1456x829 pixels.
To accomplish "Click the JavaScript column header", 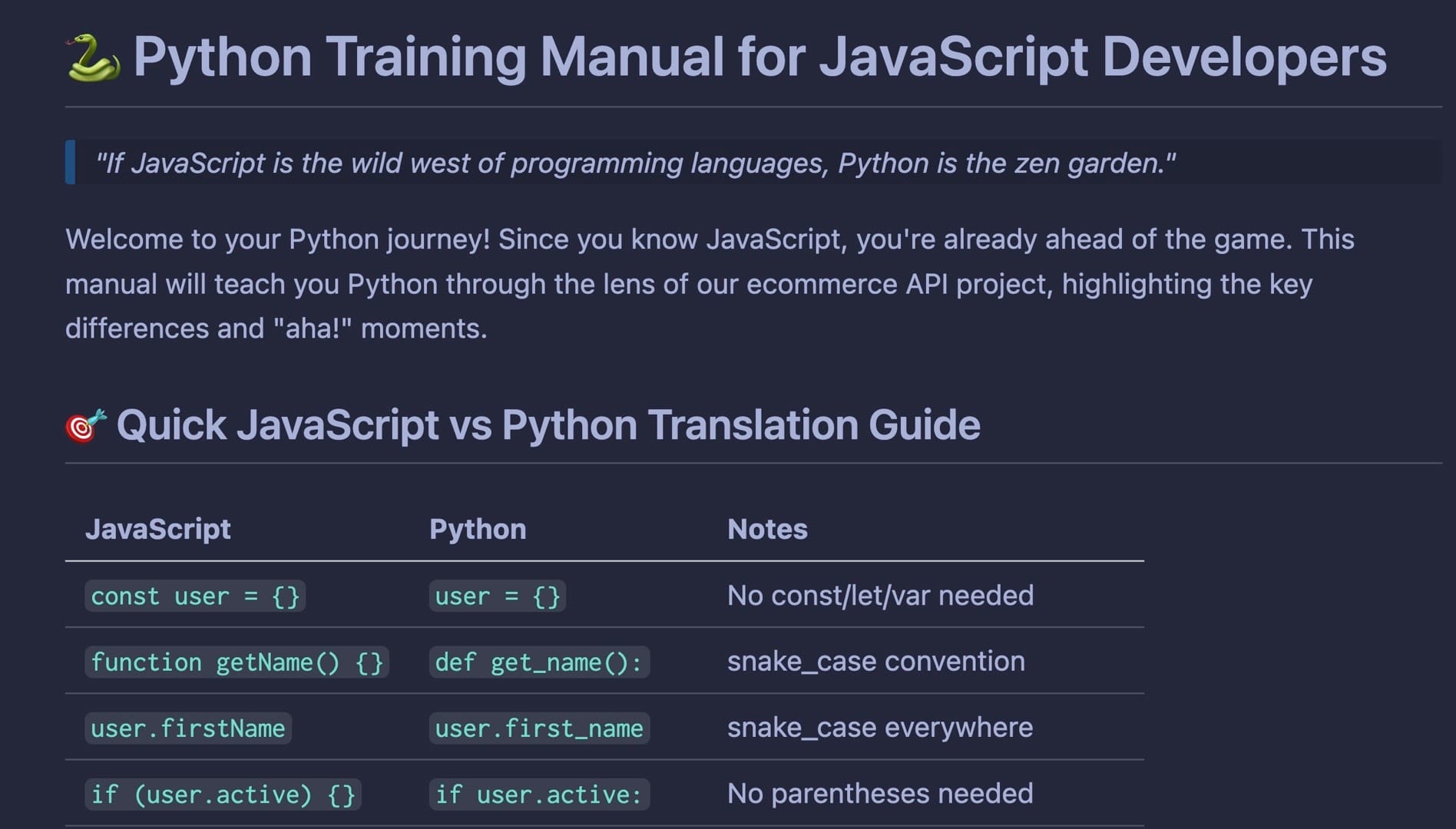I will coord(159,528).
